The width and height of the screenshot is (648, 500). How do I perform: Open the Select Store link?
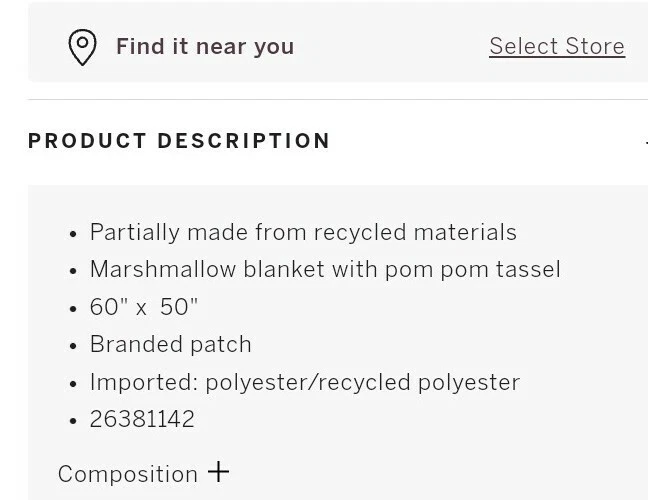point(556,46)
